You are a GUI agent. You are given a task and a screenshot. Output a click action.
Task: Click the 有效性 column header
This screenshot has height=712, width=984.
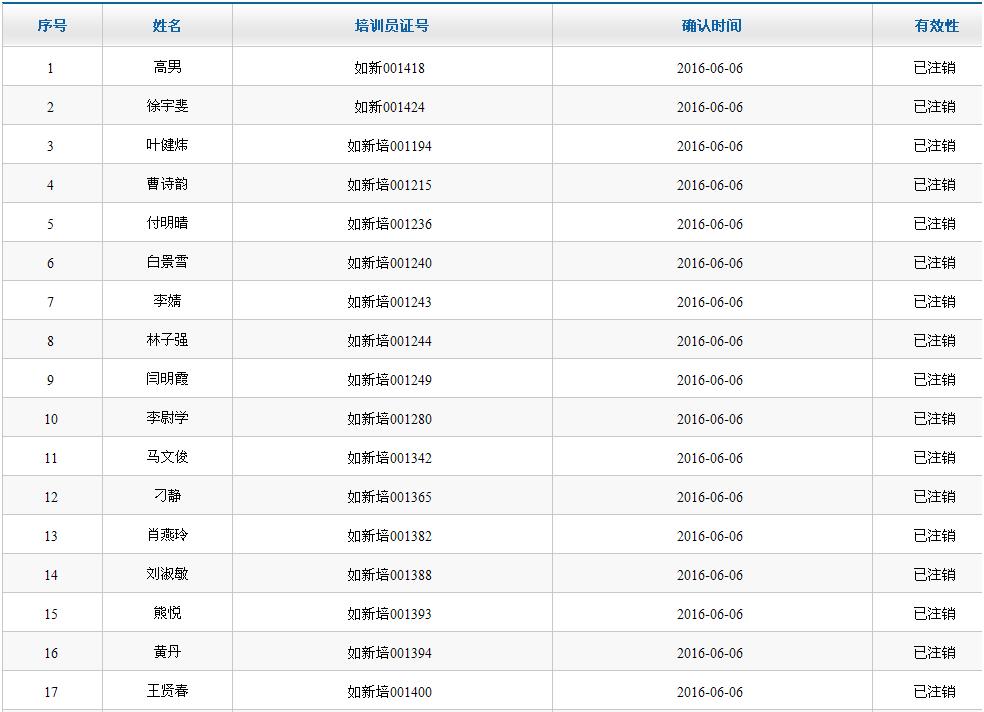[x=936, y=26]
